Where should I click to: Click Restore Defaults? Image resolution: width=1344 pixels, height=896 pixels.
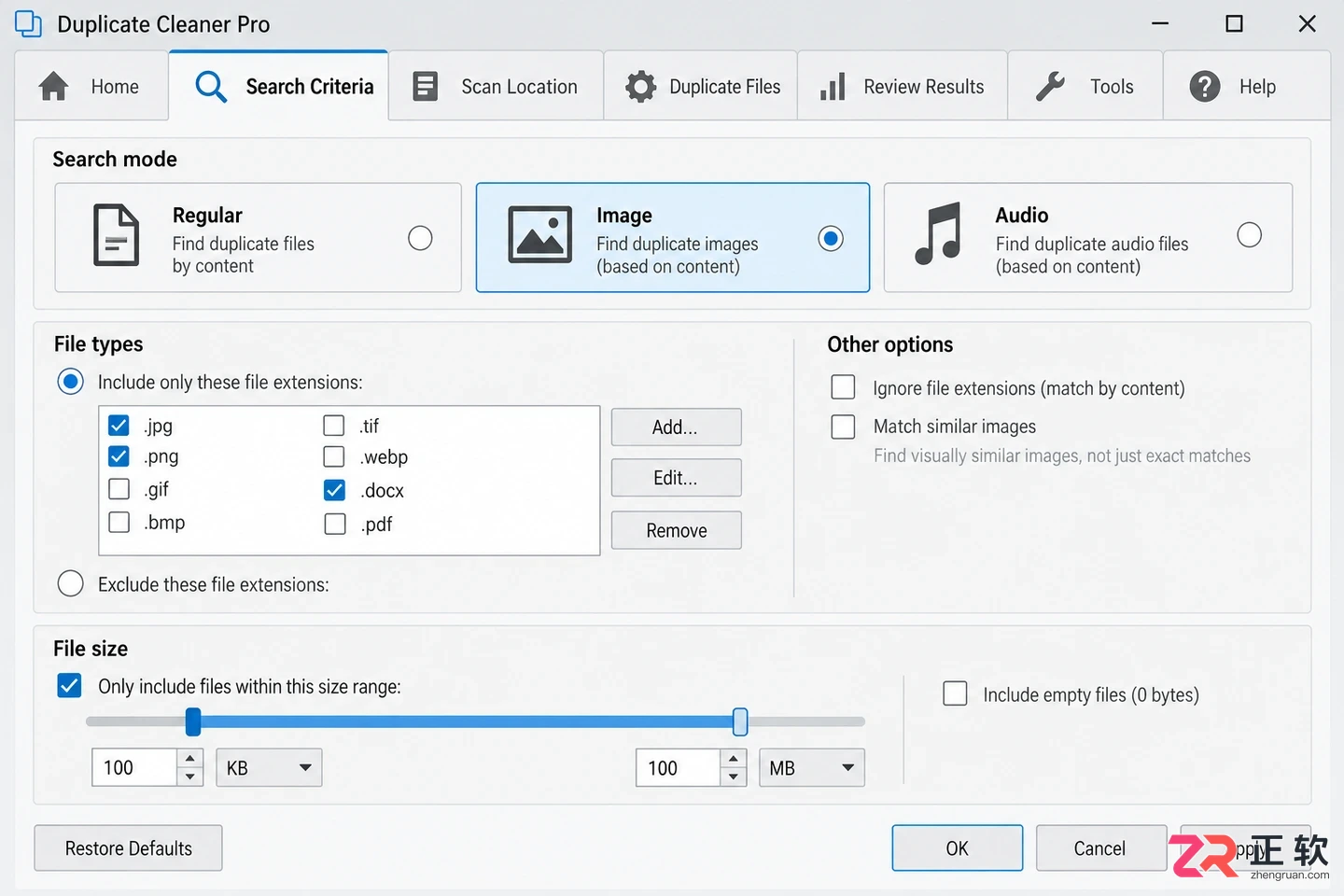click(x=128, y=848)
